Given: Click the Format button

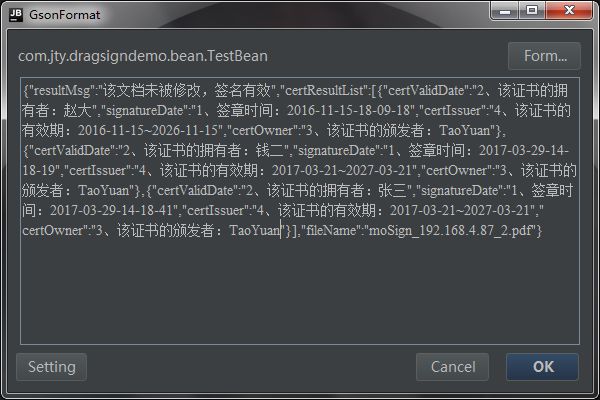Looking at the screenshot, I should coord(544,56).
